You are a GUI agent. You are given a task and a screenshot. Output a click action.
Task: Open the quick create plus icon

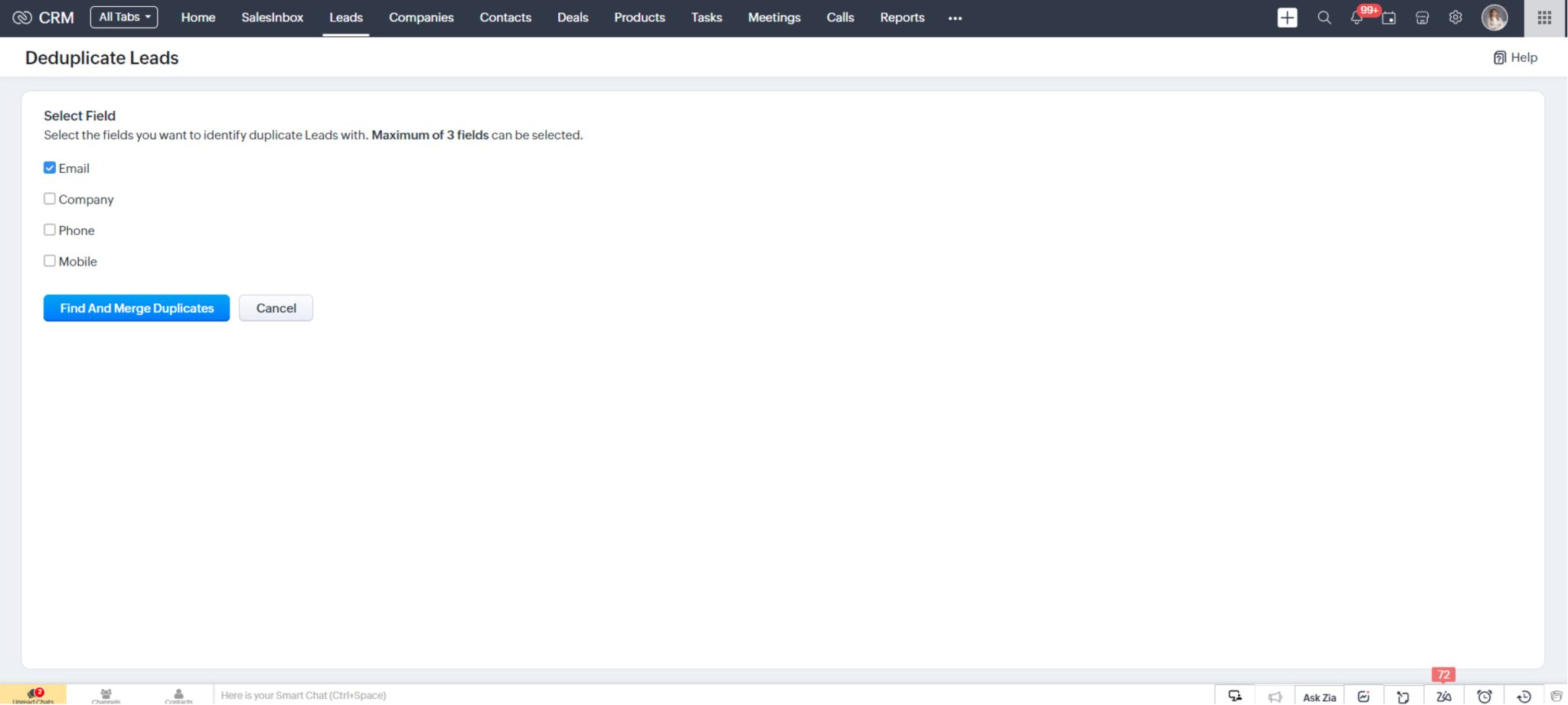[x=1287, y=18]
